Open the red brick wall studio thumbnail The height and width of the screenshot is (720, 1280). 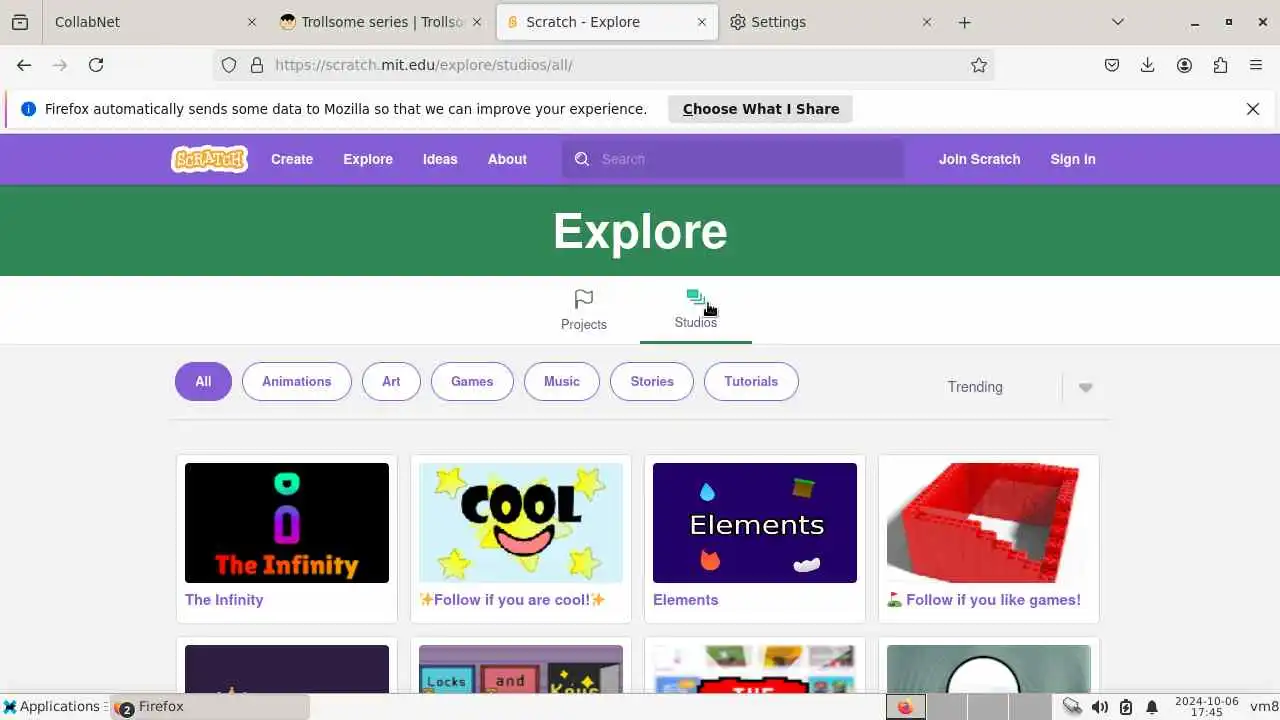(989, 523)
